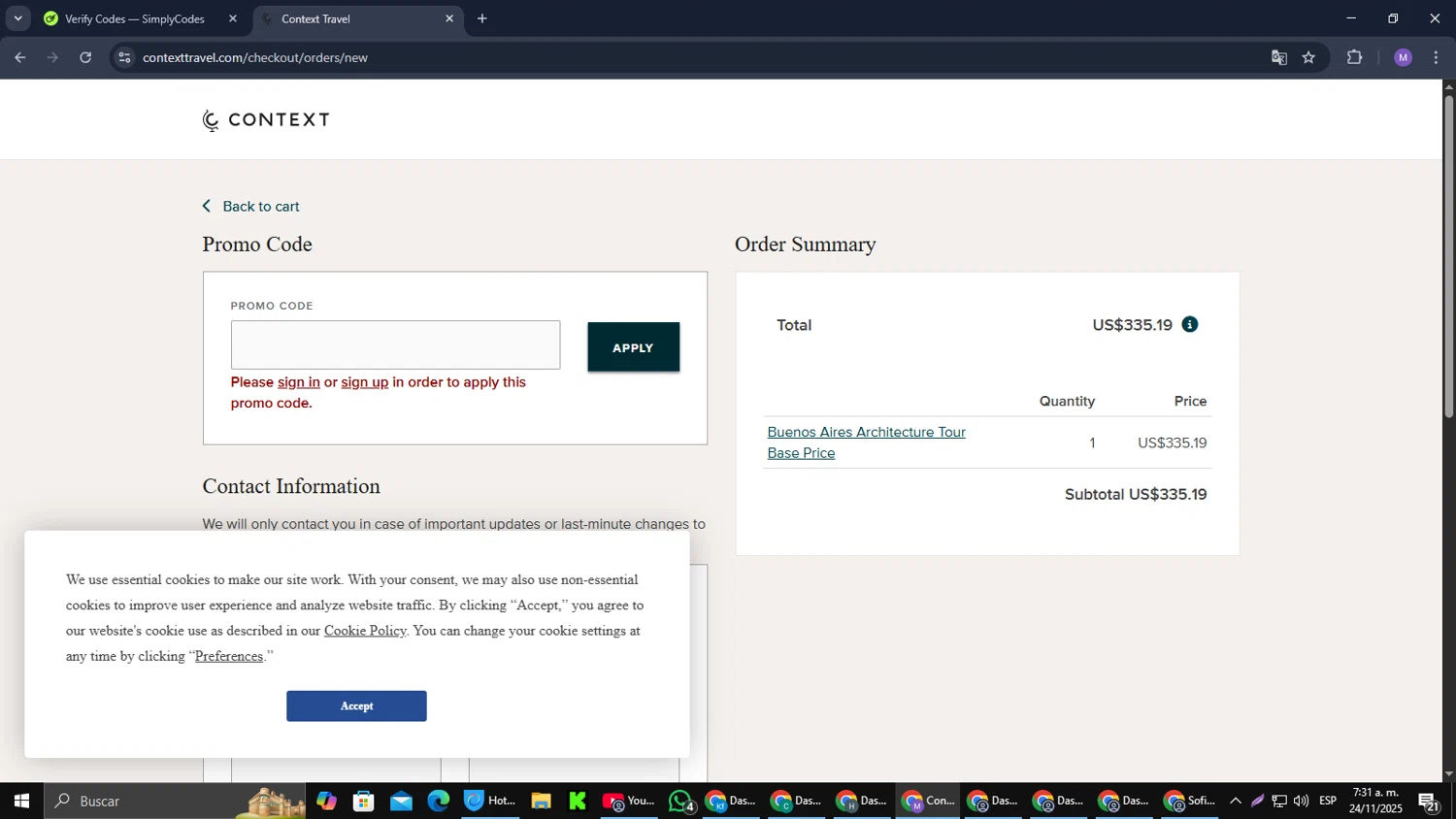Image resolution: width=1456 pixels, height=819 pixels.
Task: Open Microsoft Store from taskbar
Action: tap(364, 801)
